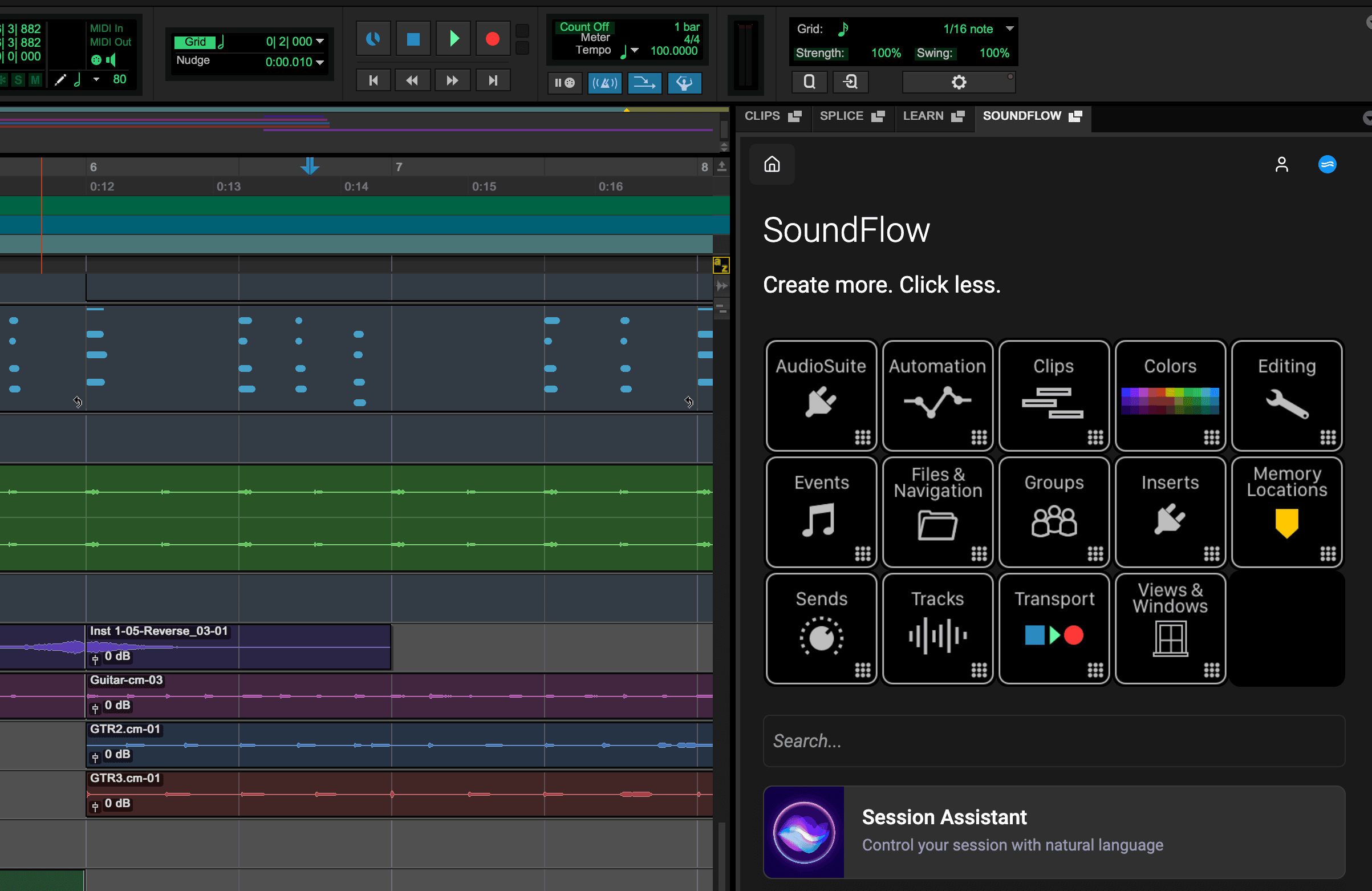Open the Views & Windows category
1372x891 pixels.
tap(1170, 629)
